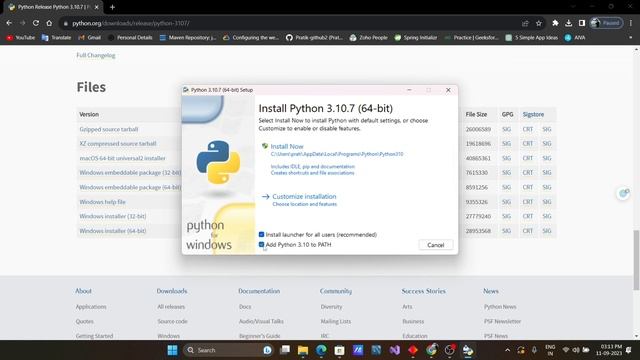Click the volume icon in system tray
This screenshot has height=360, width=640.
click(576, 350)
